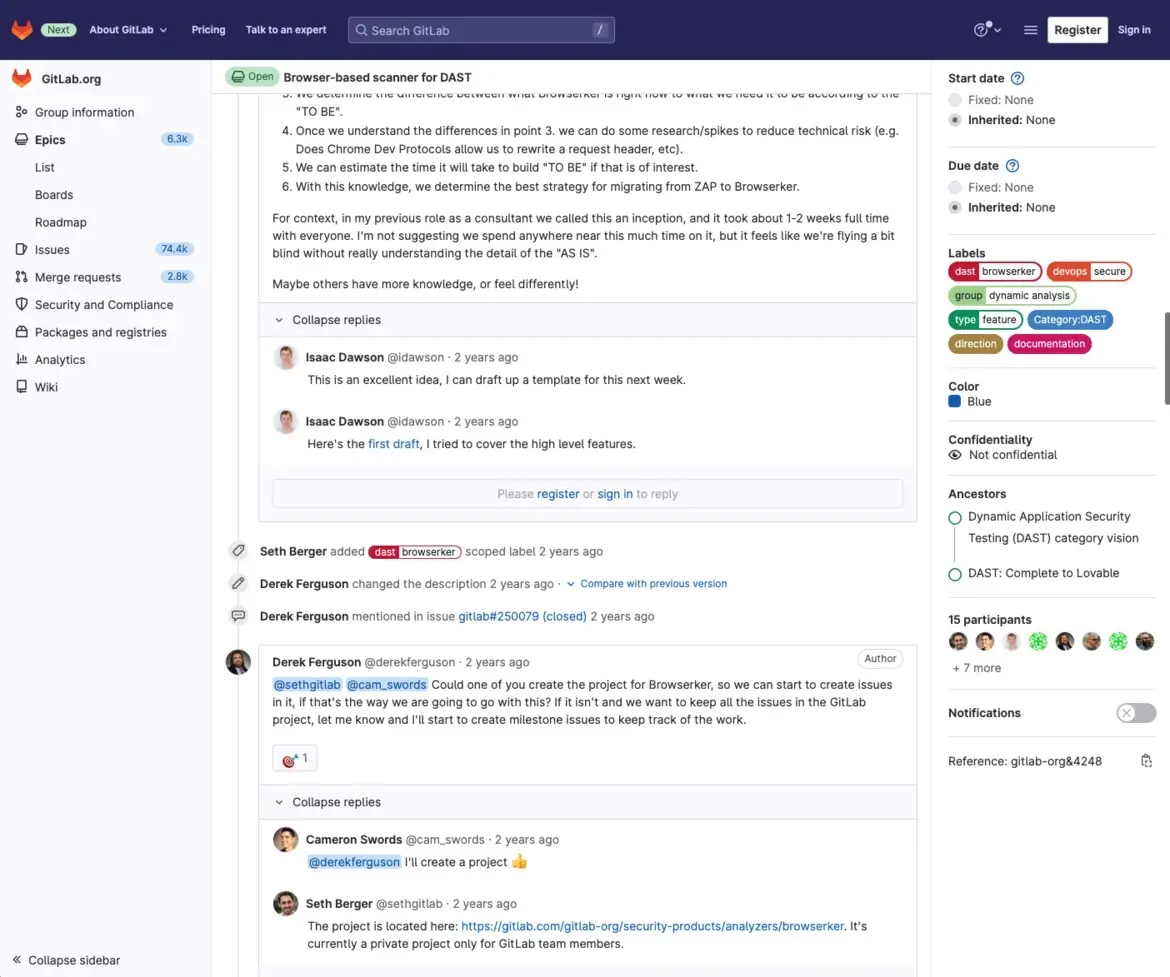Click Derek Ferguson's avatar beside his comment
Image resolution: width=1170 pixels, height=977 pixels.
click(238, 662)
